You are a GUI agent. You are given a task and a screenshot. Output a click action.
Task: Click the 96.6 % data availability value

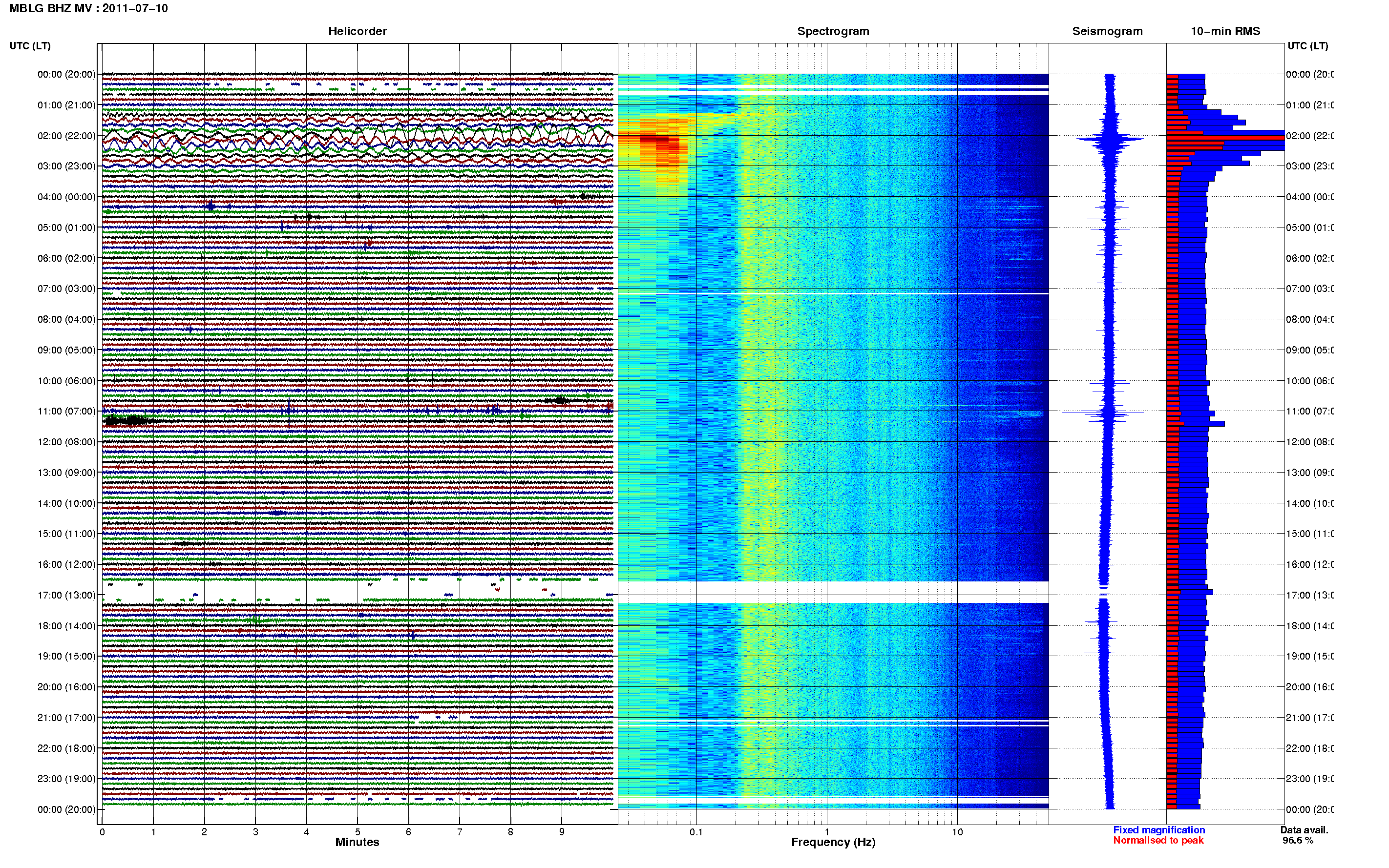coord(1298,841)
